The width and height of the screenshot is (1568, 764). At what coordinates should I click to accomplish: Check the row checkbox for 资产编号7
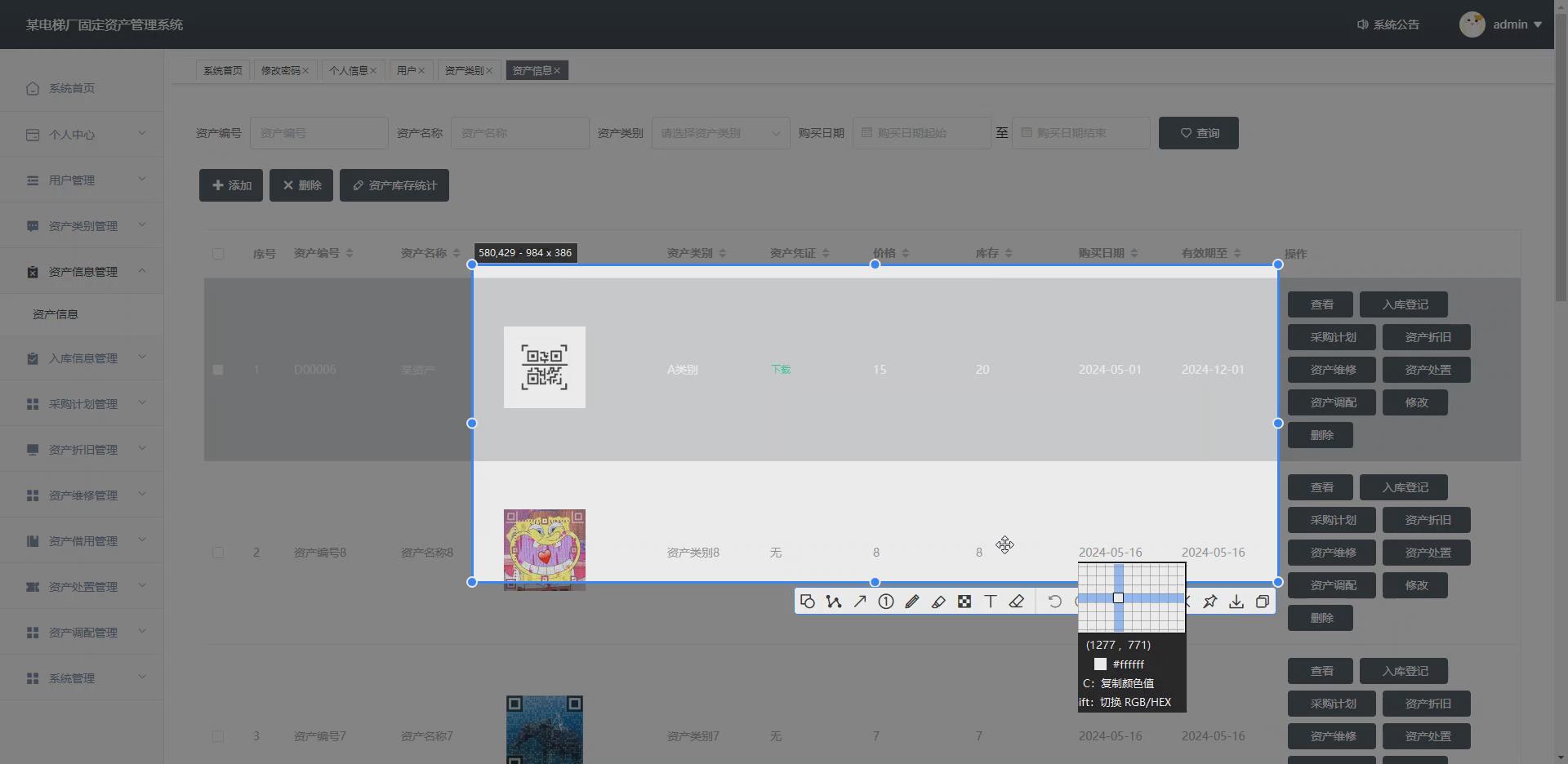(218, 736)
